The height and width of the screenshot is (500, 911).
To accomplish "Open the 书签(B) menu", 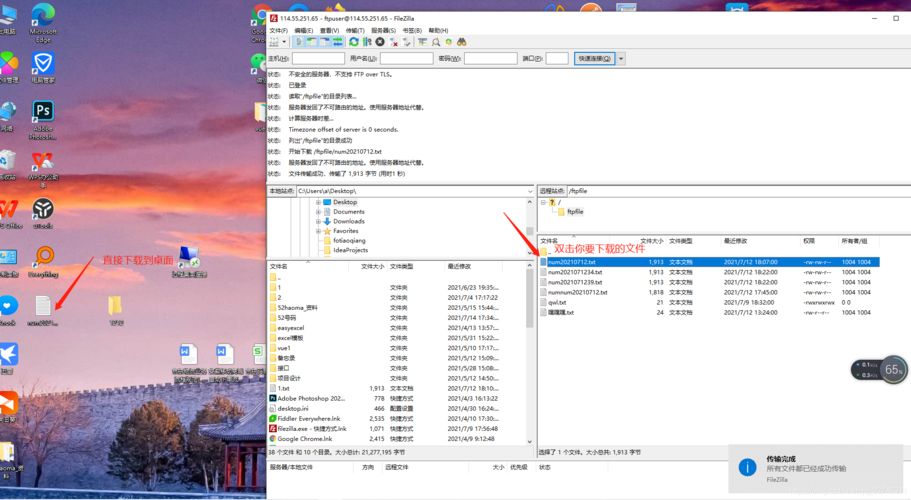I will (412, 30).
